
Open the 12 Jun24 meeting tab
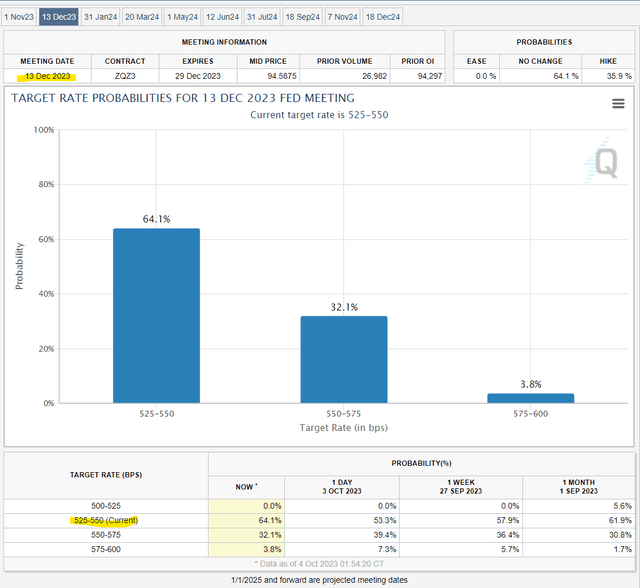222,17
